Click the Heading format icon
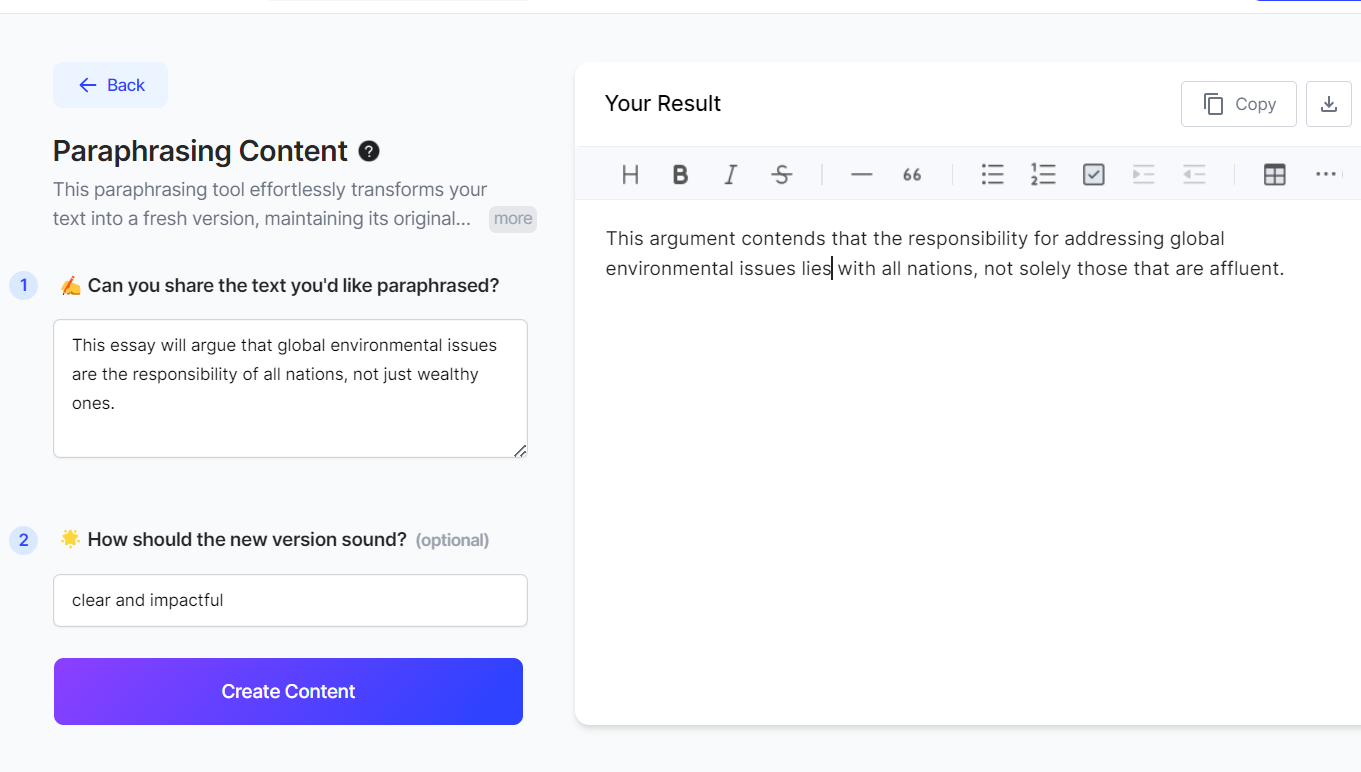The width and height of the screenshot is (1361, 772). coord(630,175)
